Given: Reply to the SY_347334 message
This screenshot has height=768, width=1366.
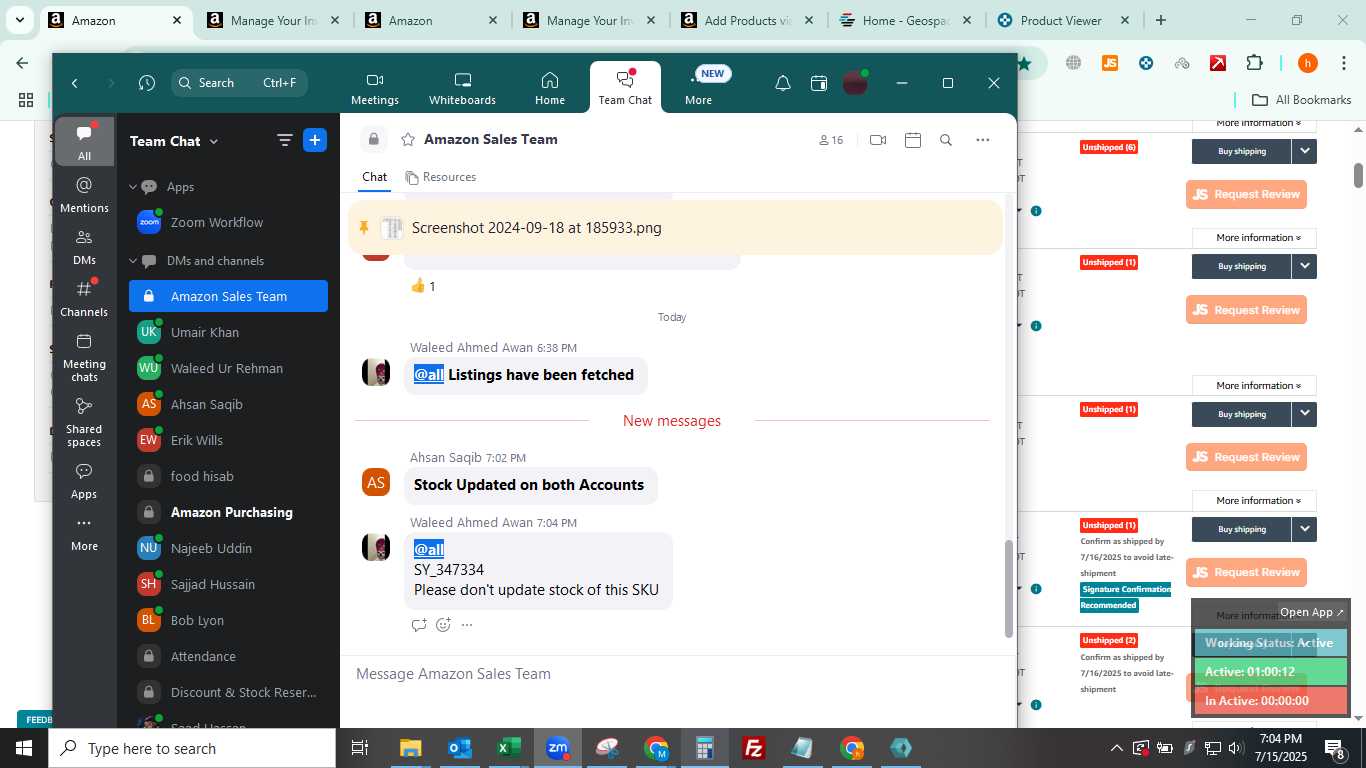Looking at the screenshot, I should pos(419,625).
